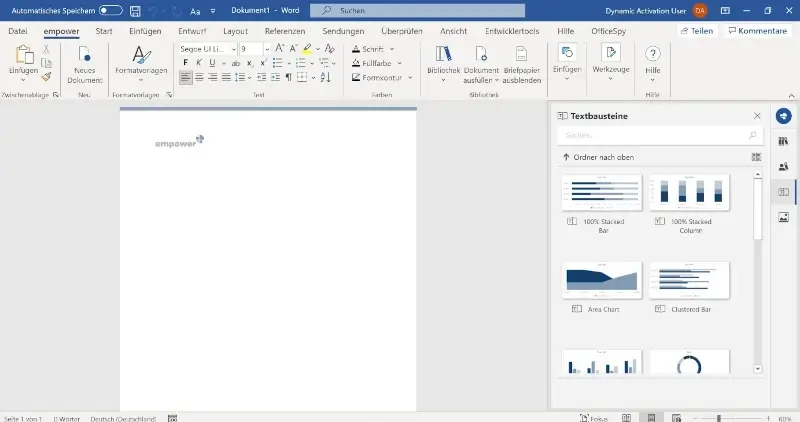Open the Kommentare button
Screen dimensions: 800x422
coord(759,31)
